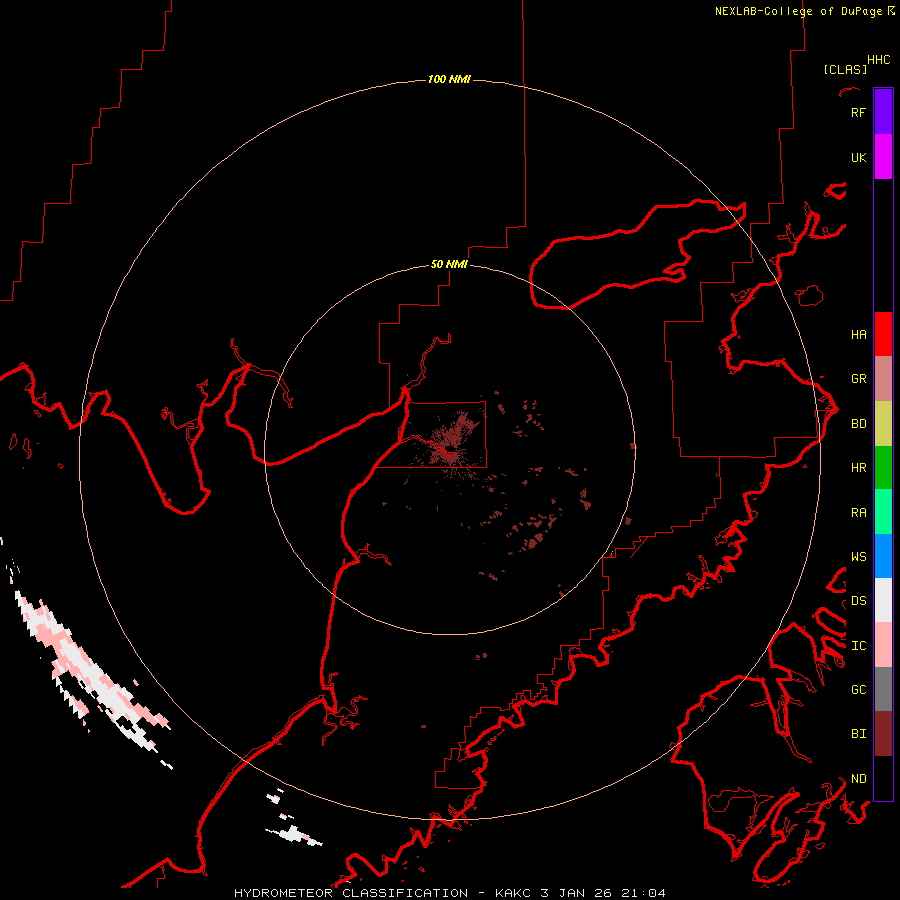Click the 'DS' legend label
The width and height of the screenshot is (900, 900).
click(x=858, y=601)
